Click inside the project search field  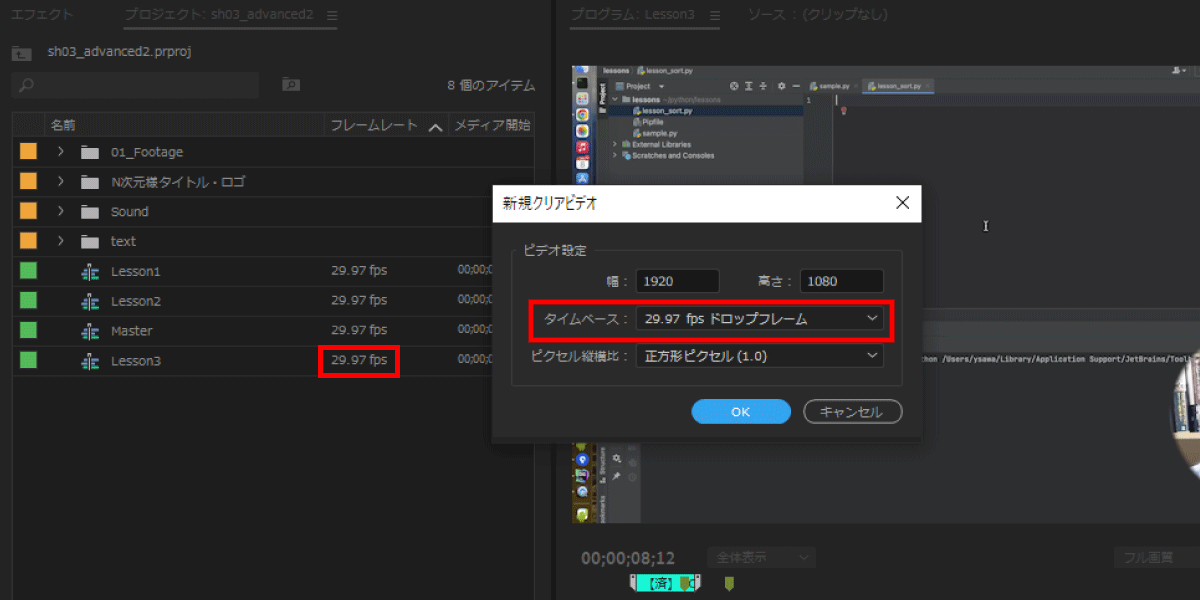135,86
